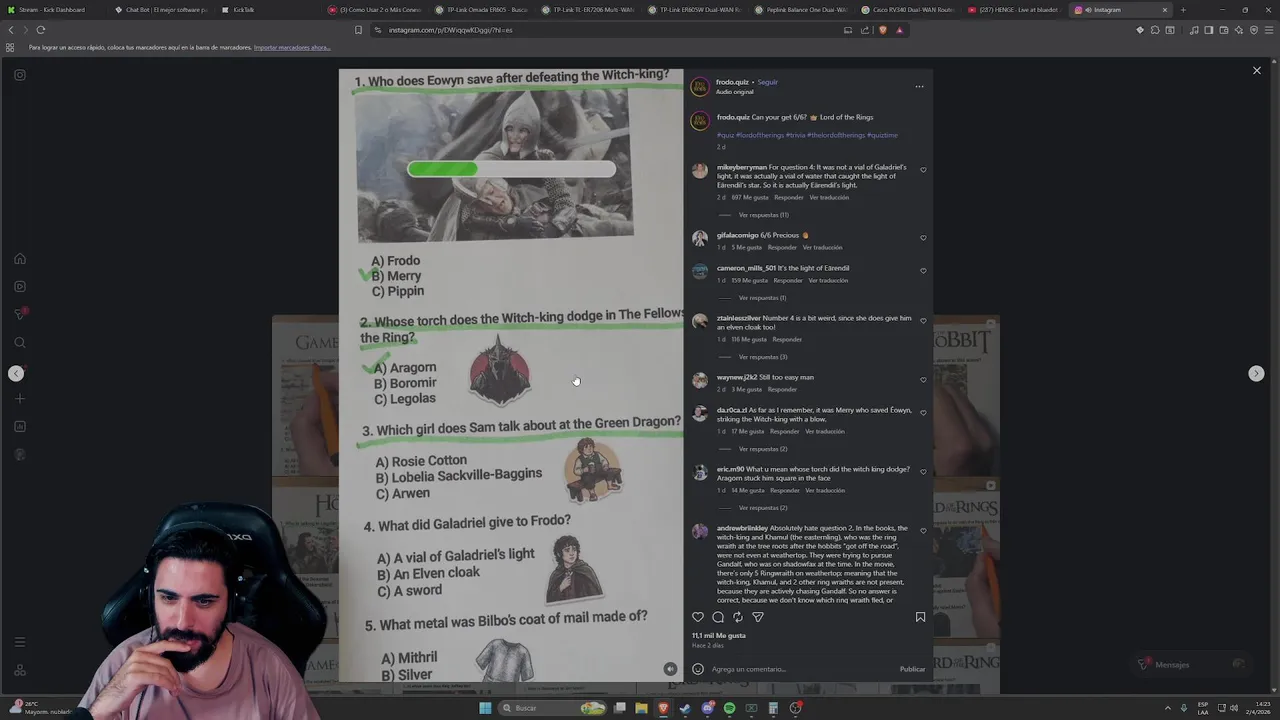The height and width of the screenshot is (720, 1280).
Task: Open the 'Audio original' link
Action: click(x=734, y=92)
